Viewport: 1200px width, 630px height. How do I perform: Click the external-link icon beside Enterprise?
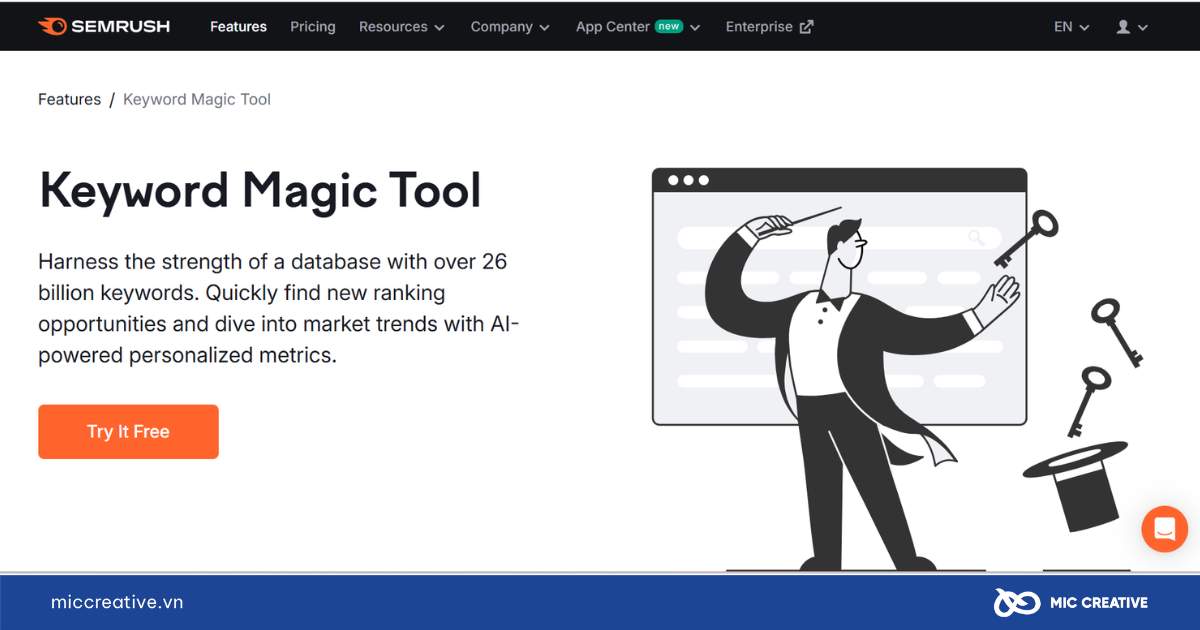coord(807,27)
